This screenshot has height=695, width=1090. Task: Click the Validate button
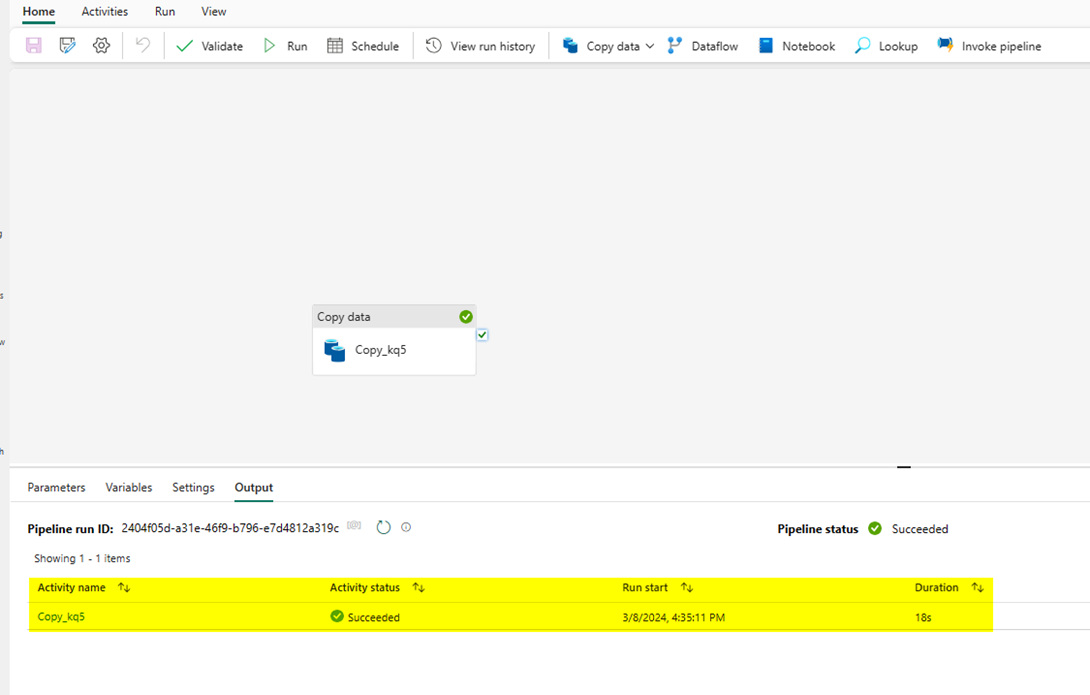point(209,46)
